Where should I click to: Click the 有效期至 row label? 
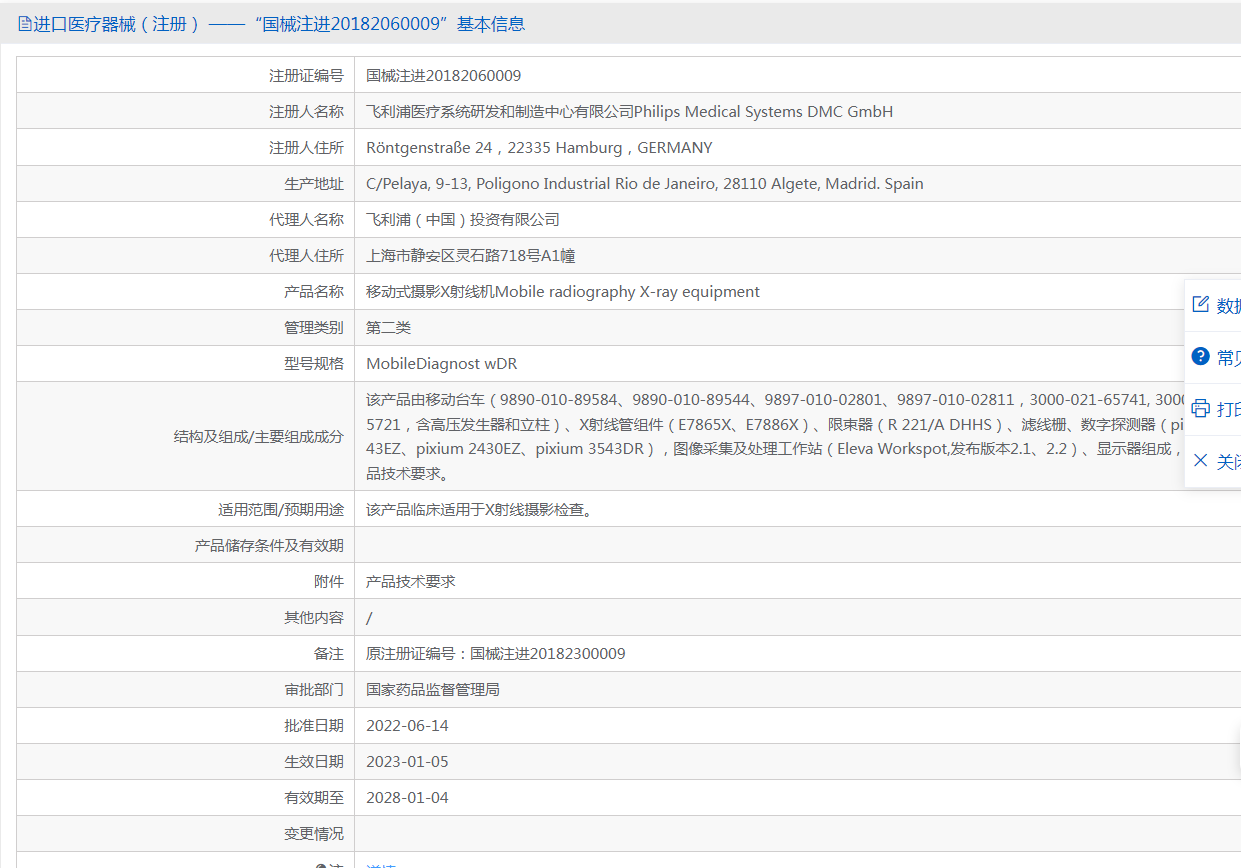pos(314,797)
